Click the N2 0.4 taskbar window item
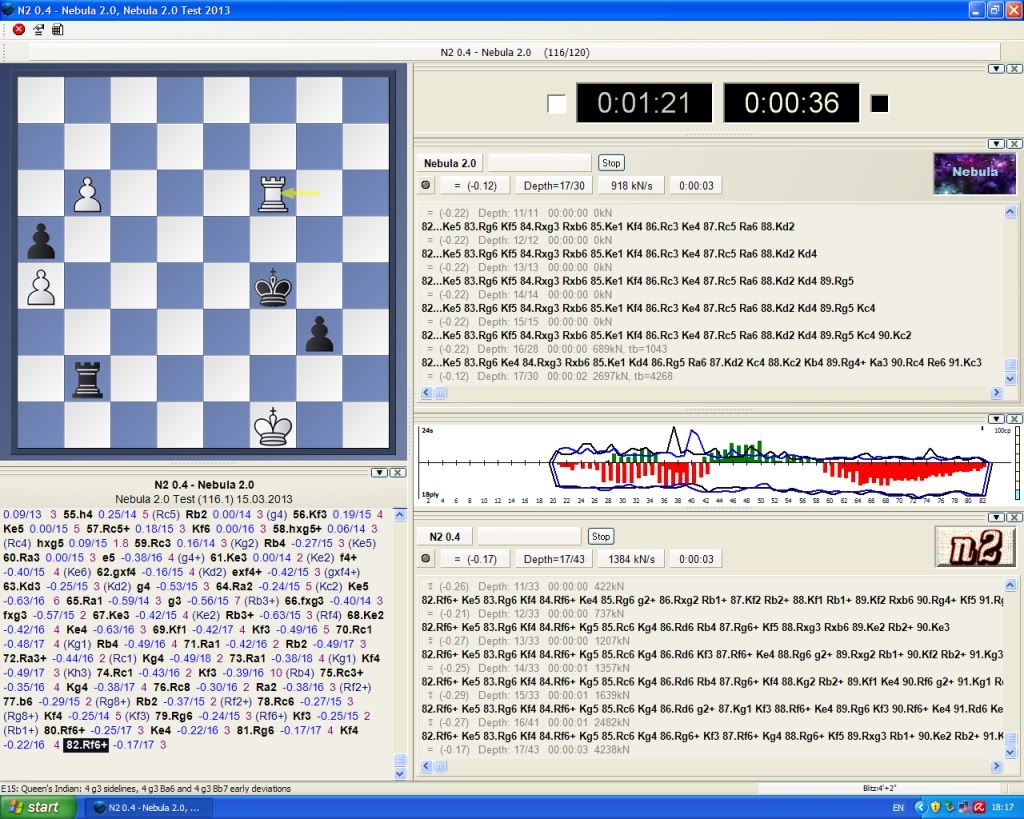Viewport: 1024px width, 819px height. (x=147, y=807)
